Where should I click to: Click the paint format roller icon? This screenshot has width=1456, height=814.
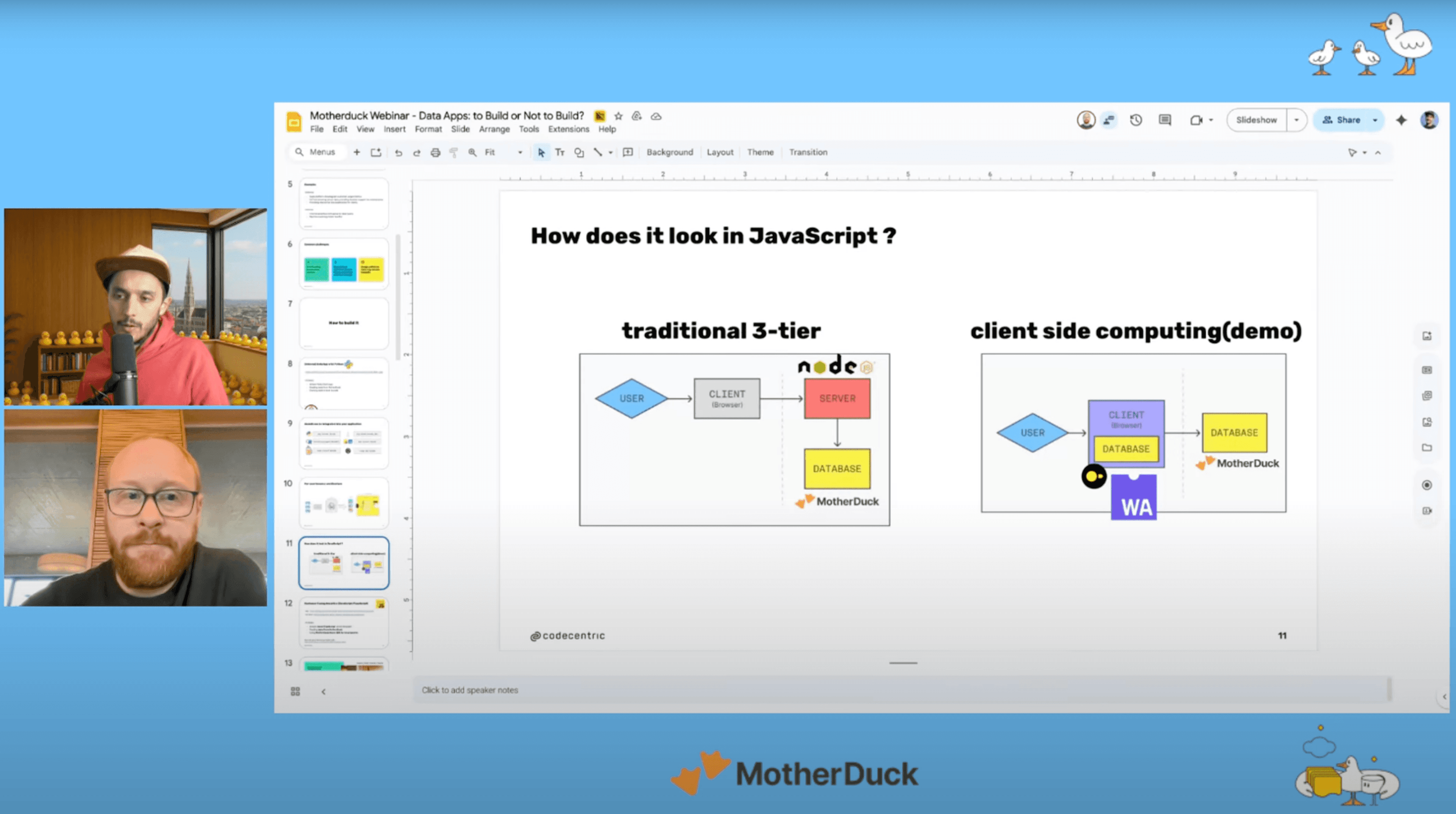453,152
